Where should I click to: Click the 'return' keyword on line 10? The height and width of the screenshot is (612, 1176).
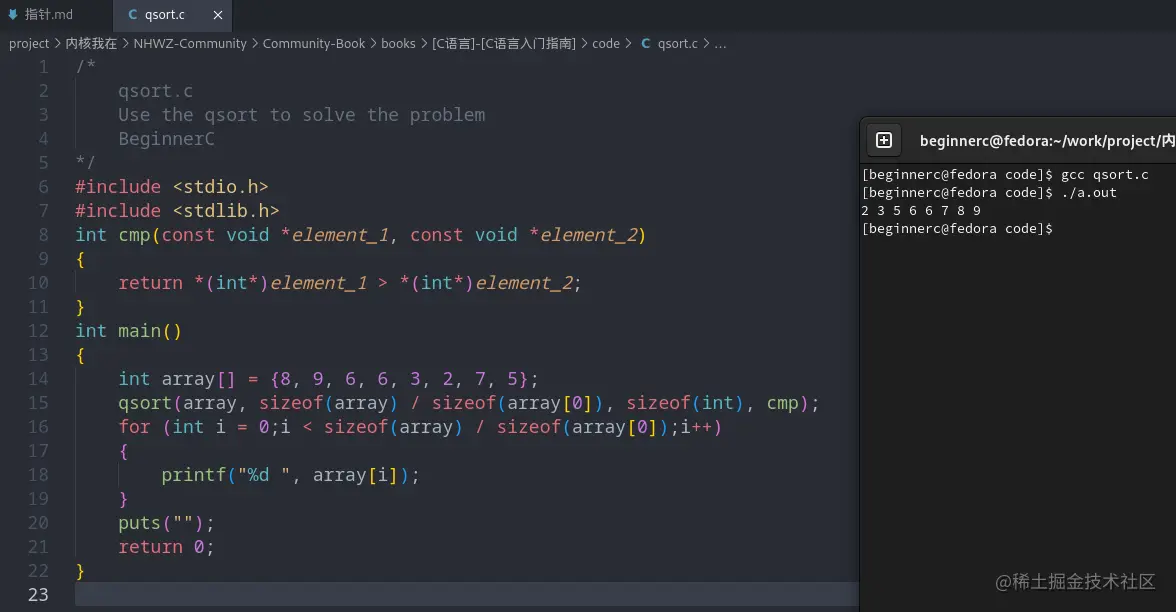[x=150, y=283]
